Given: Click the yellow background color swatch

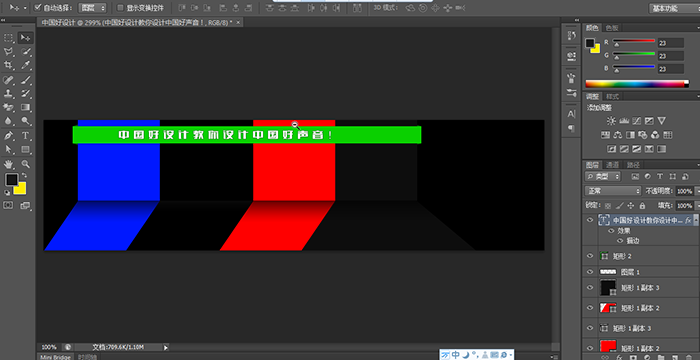Looking at the screenshot, I should pyautogui.click(x=21, y=189).
